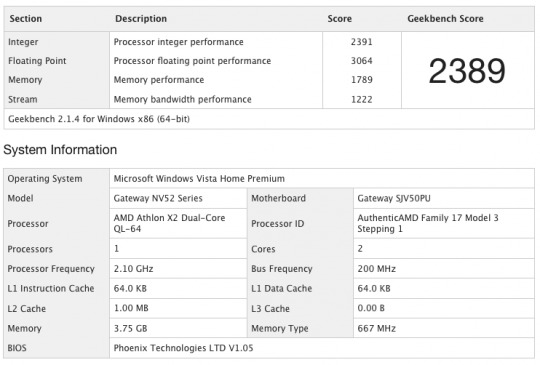The image size is (540, 365).
Task: Click the Score column header
Action: (340, 19)
